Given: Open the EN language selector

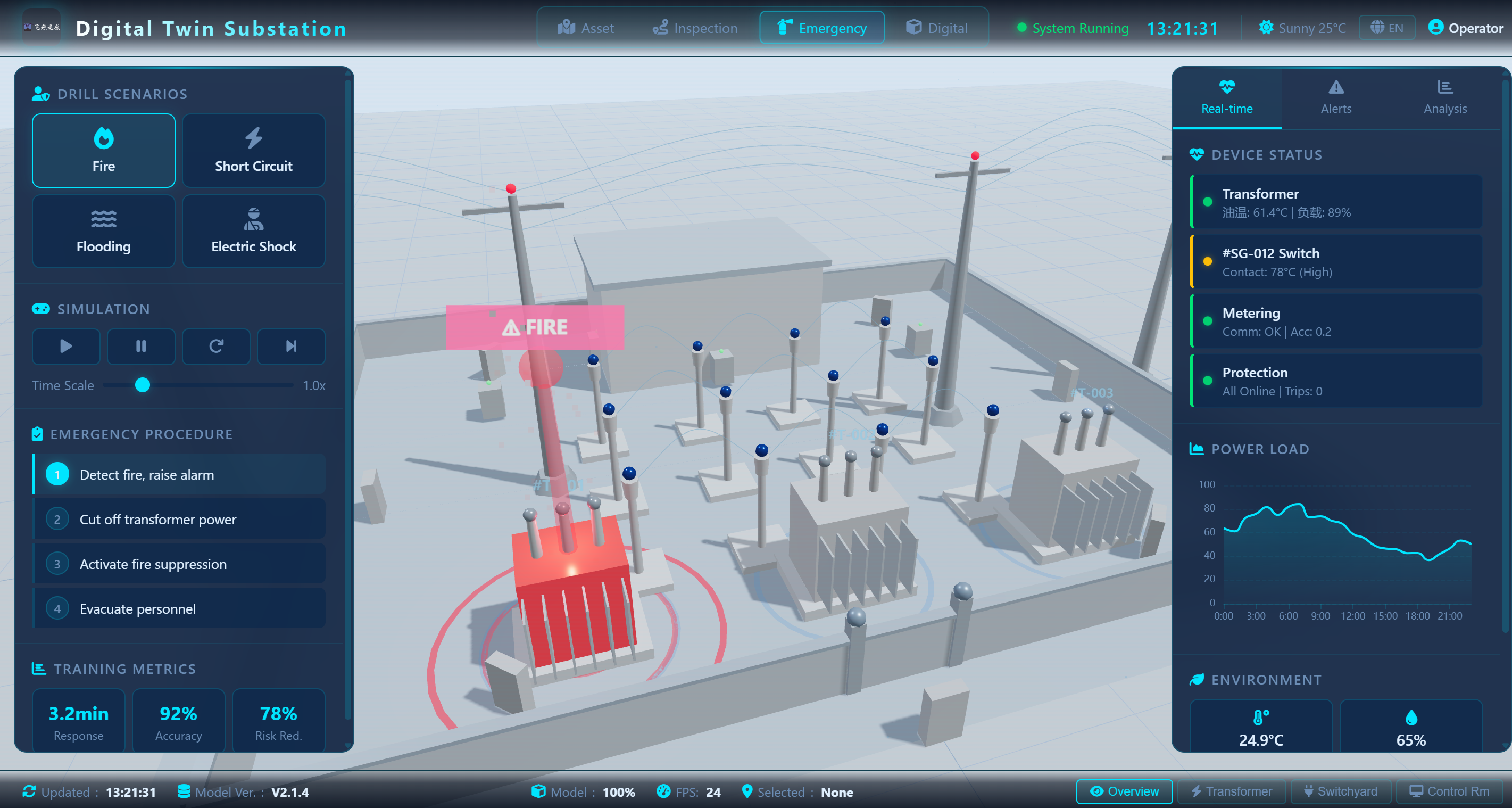Looking at the screenshot, I should (1386, 28).
